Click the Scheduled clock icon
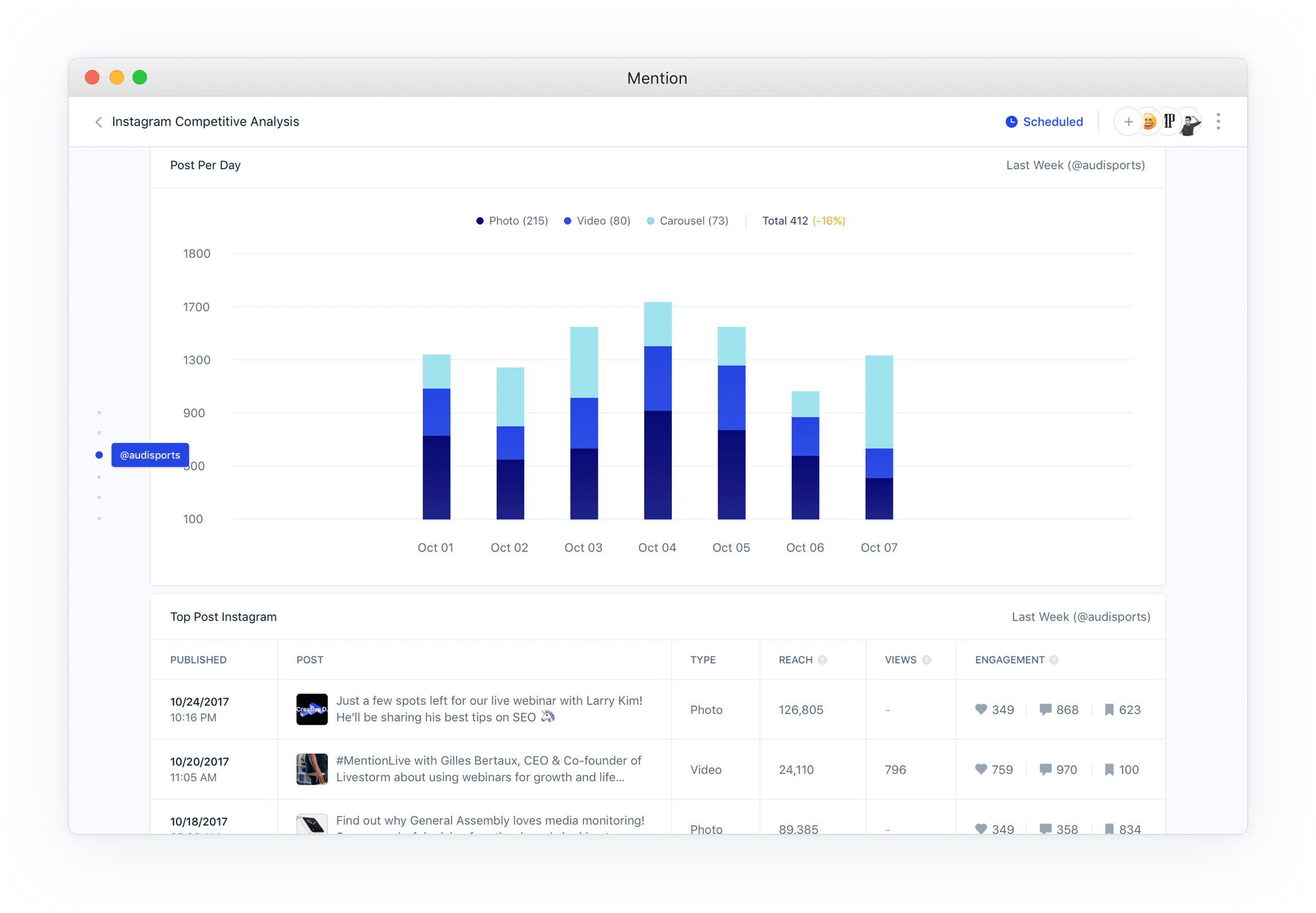Viewport: 1316px width, 913px height. click(x=1011, y=122)
